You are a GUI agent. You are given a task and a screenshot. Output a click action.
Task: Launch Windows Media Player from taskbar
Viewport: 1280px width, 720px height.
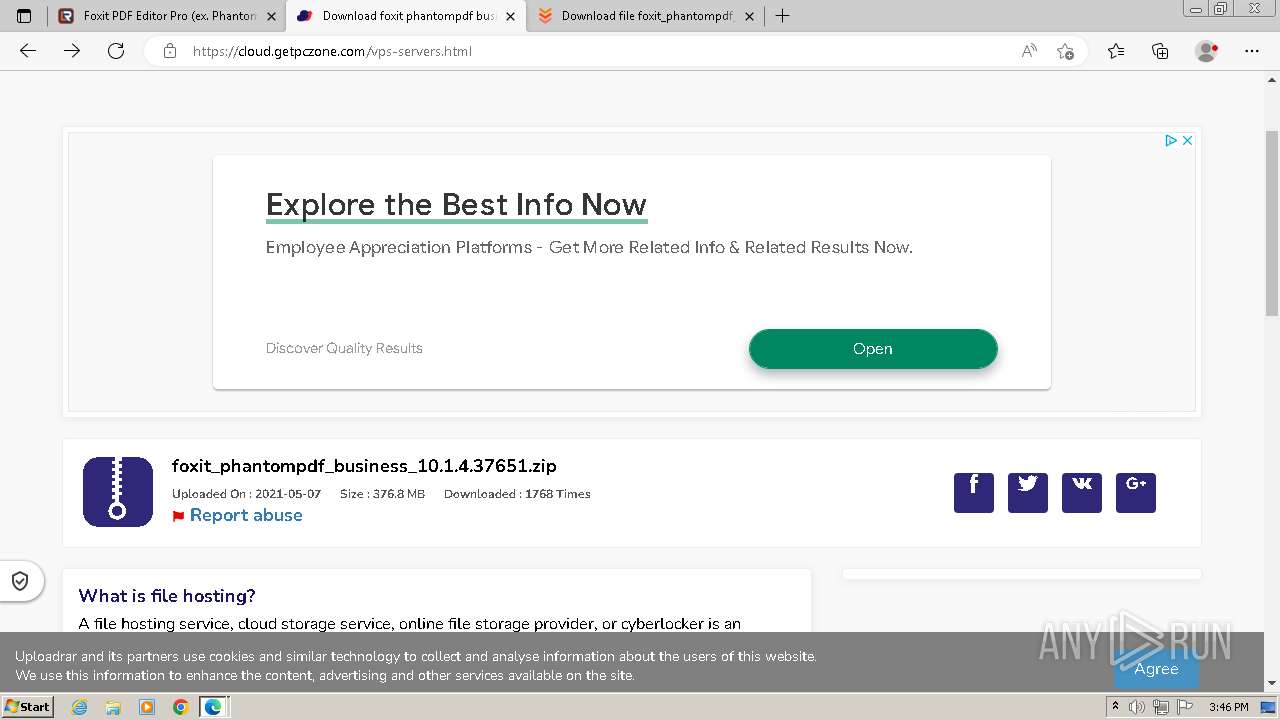coord(147,707)
